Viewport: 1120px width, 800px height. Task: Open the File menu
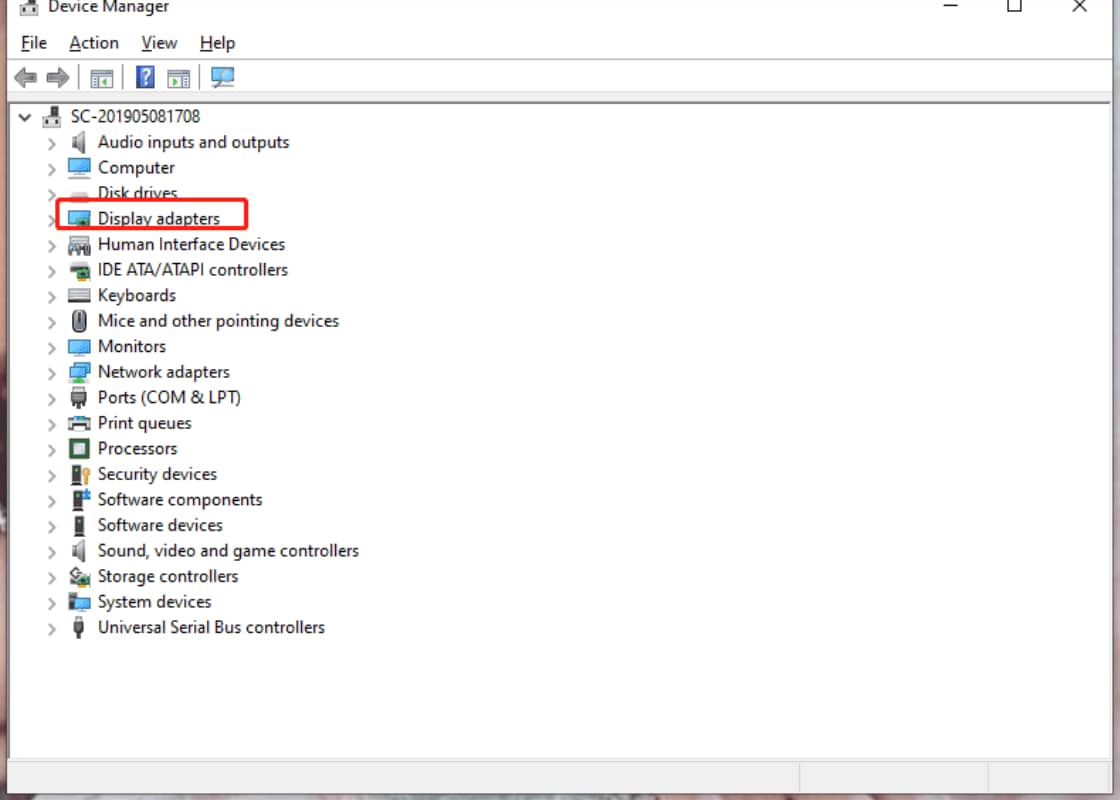click(33, 43)
